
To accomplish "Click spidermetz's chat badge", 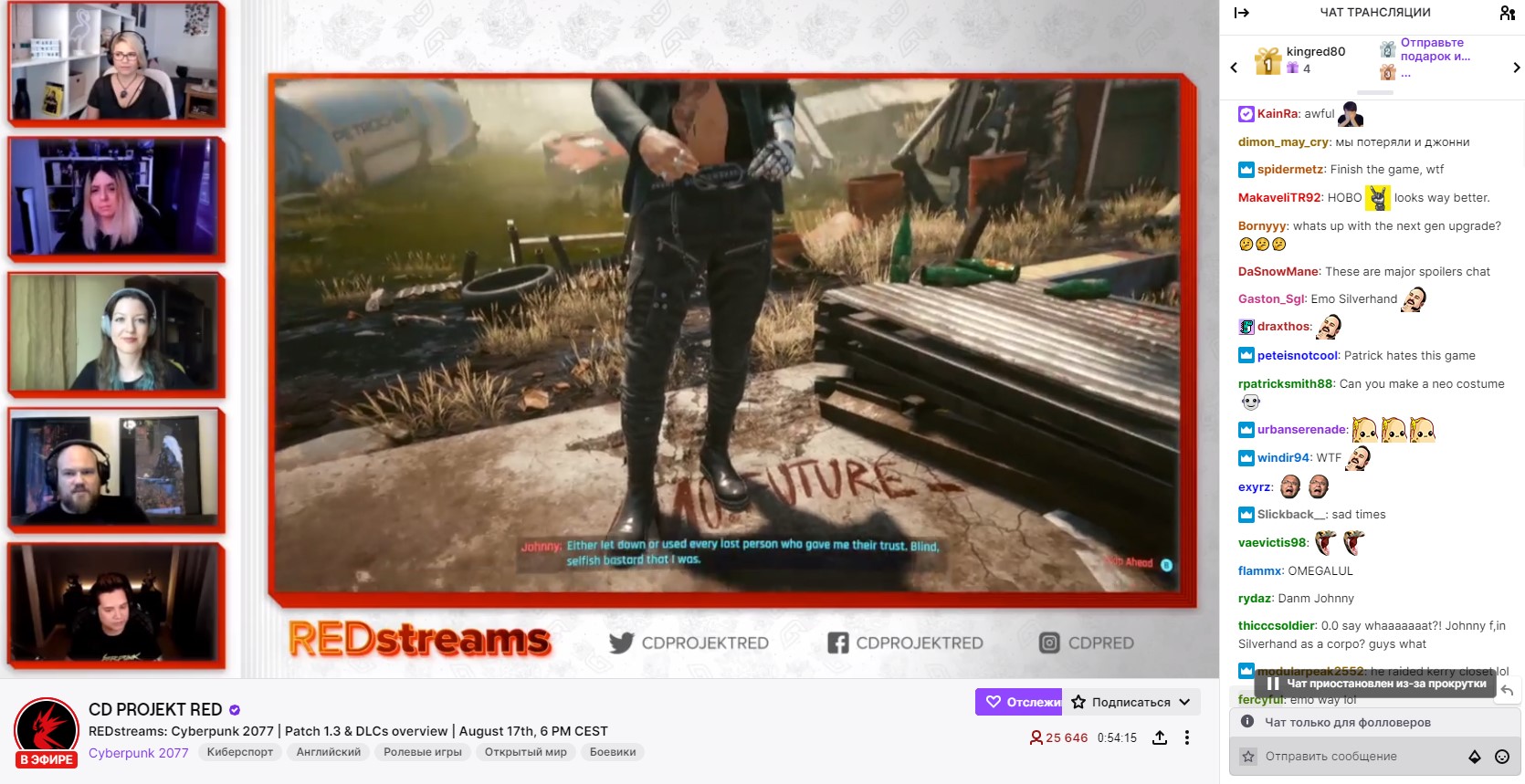I will point(1246,170).
